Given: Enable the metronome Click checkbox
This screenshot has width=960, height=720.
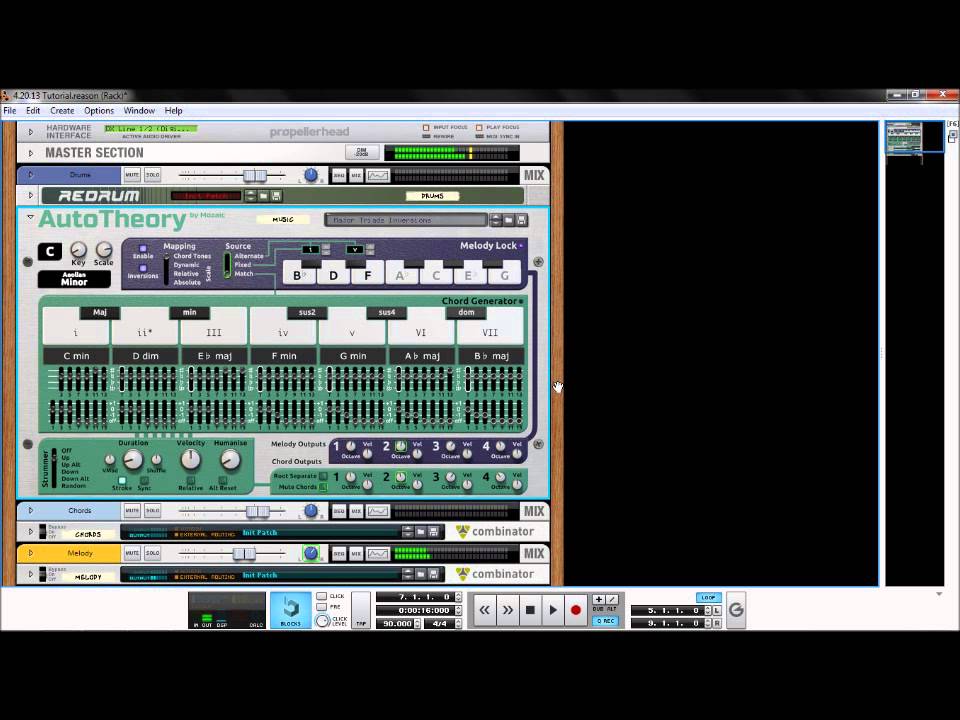Looking at the screenshot, I should [322, 596].
